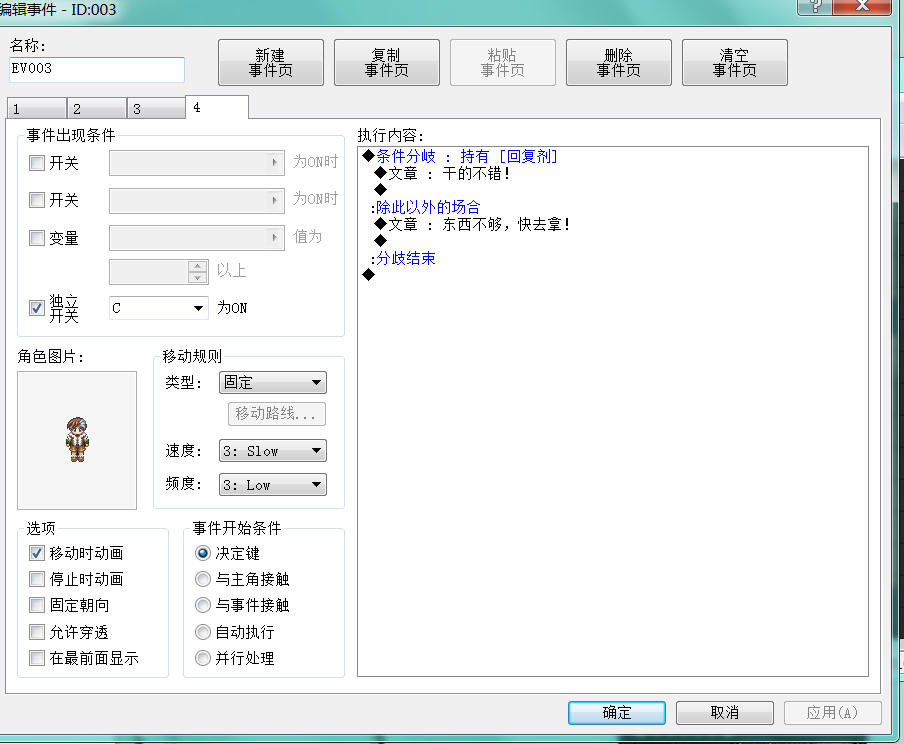Switch to event page tab 1
The height and width of the screenshot is (744, 904).
tap(37, 108)
